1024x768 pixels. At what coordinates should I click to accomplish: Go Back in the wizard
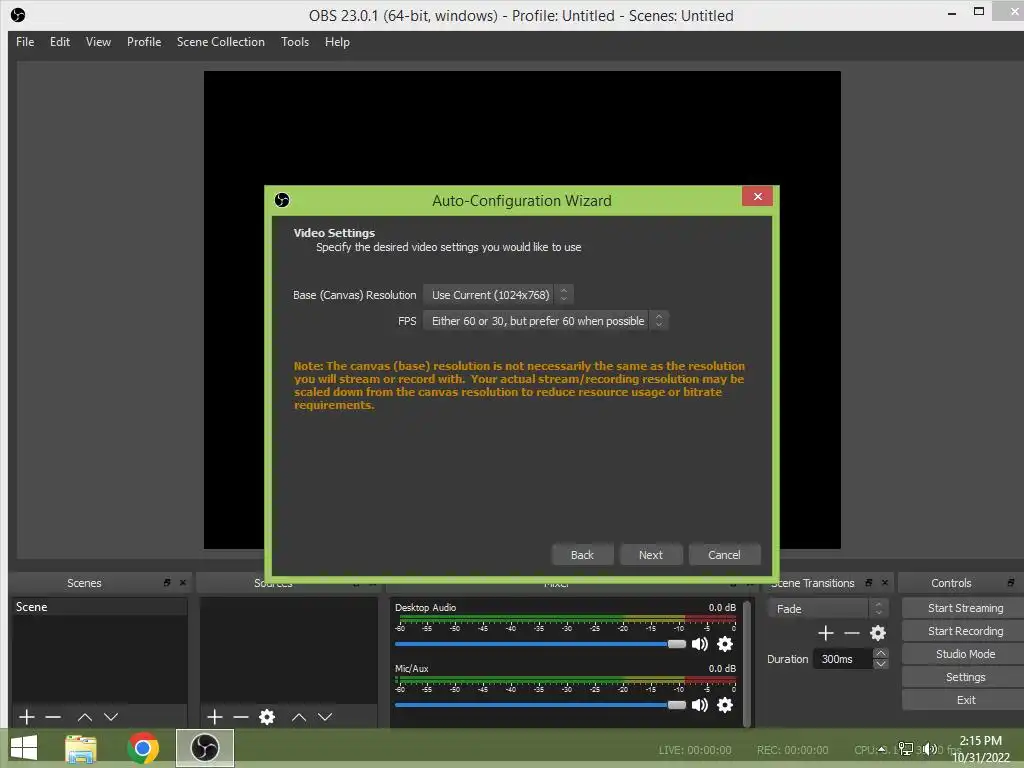[x=583, y=554]
